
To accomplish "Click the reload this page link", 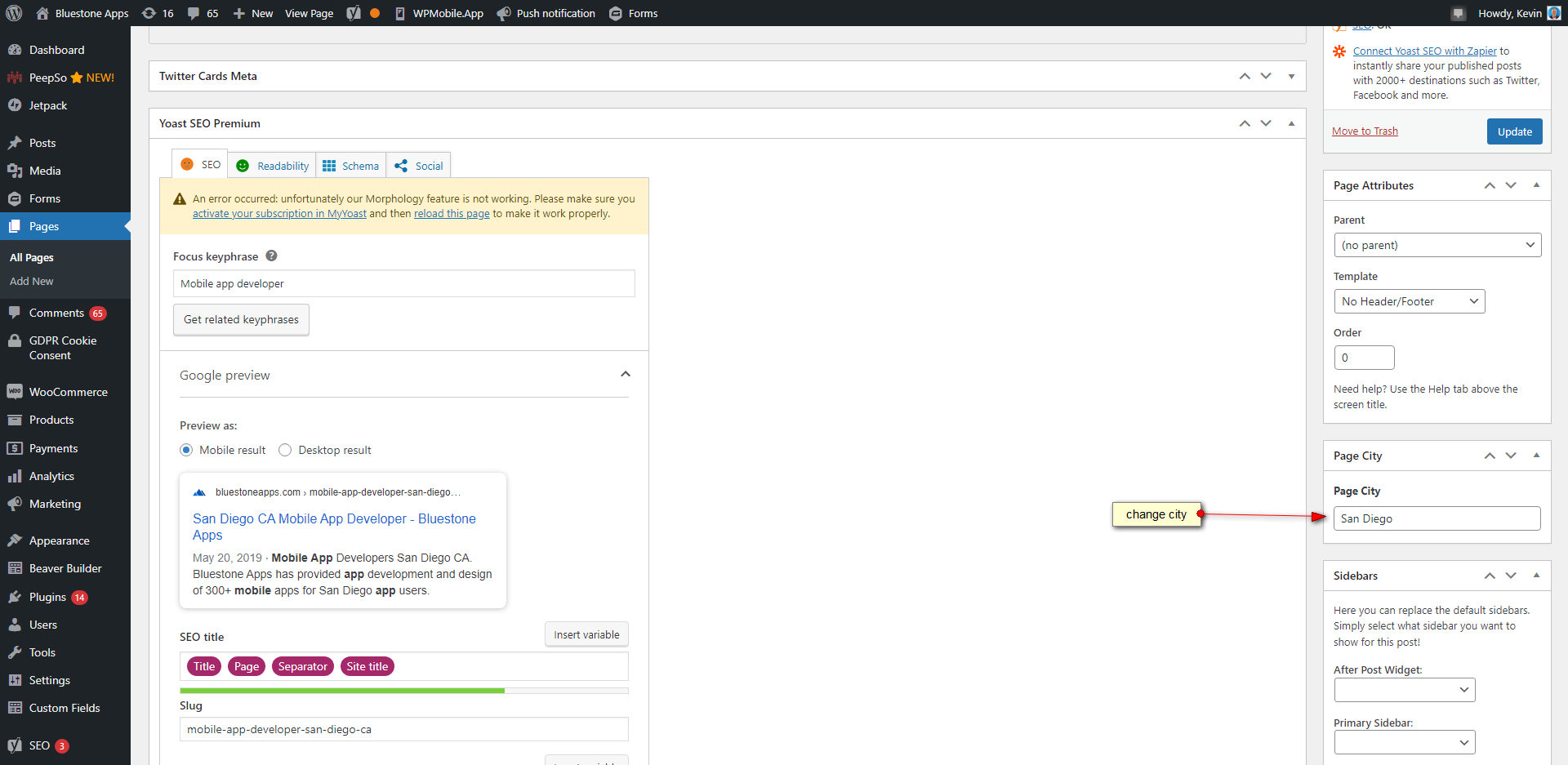I will tap(452, 214).
